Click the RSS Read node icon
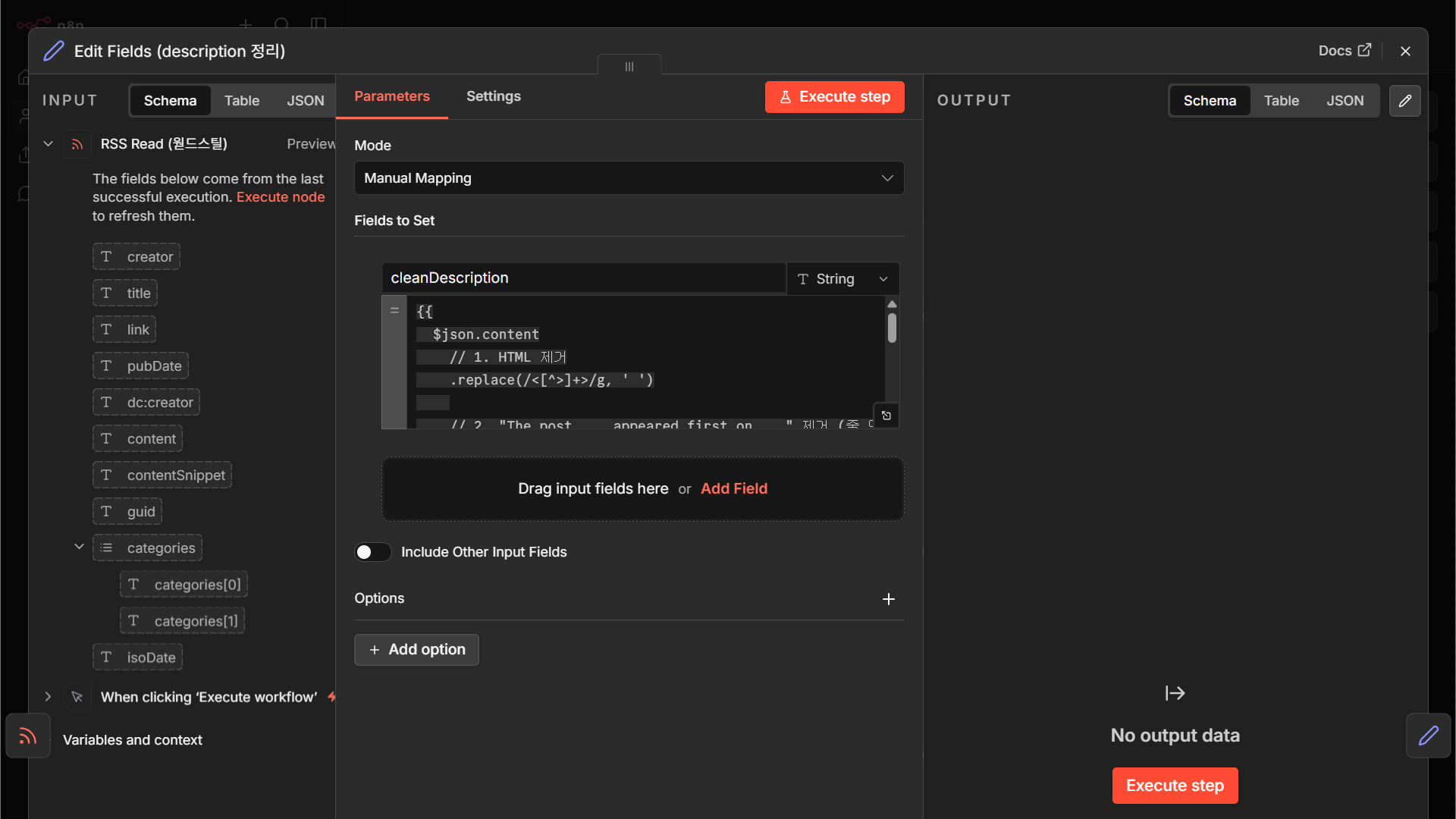Viewport: 1456px width, 819px height. [77, 144]
